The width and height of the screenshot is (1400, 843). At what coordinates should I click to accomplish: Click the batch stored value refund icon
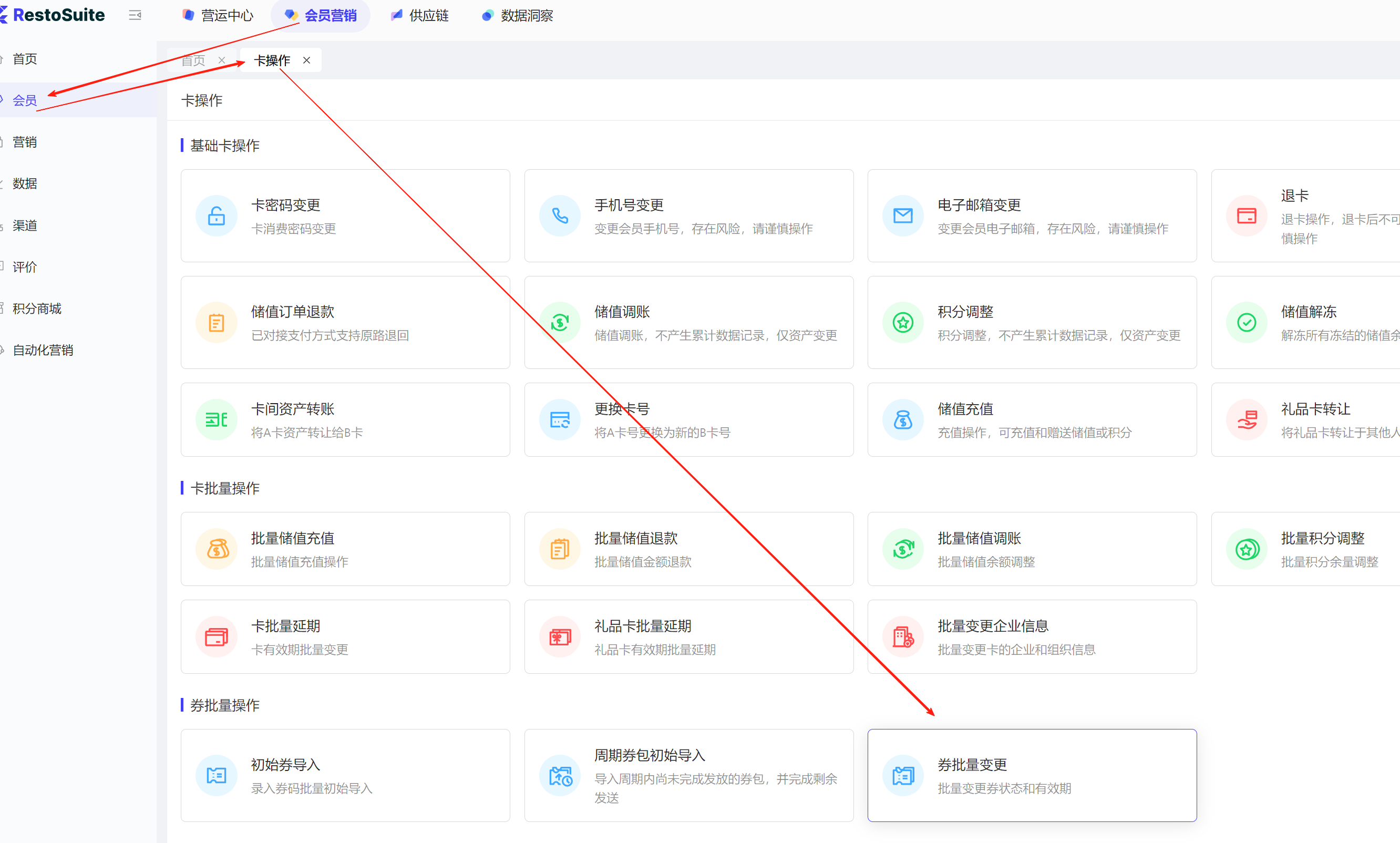(x=560, y=549)
